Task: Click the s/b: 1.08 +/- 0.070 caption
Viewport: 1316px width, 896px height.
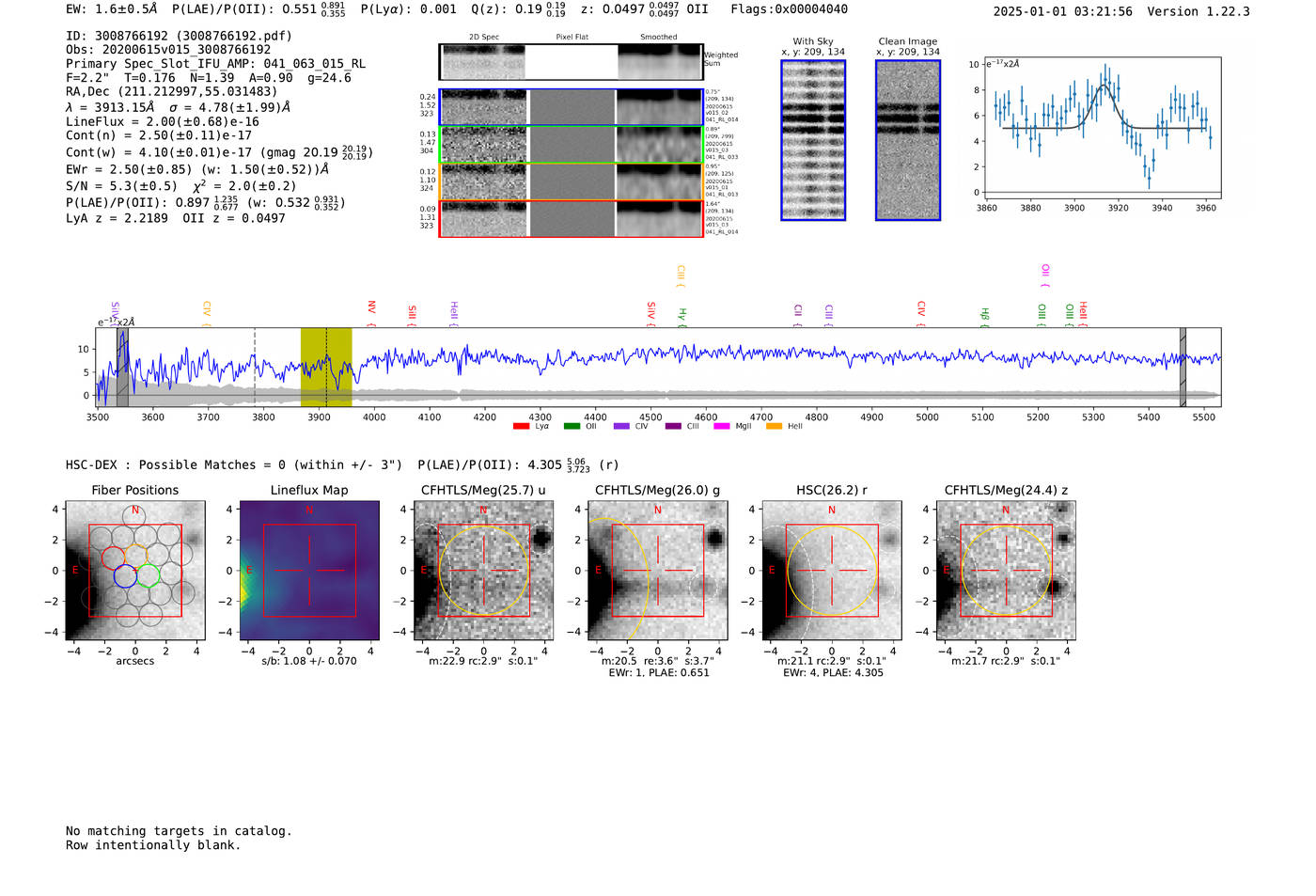Action: point(309,661)
